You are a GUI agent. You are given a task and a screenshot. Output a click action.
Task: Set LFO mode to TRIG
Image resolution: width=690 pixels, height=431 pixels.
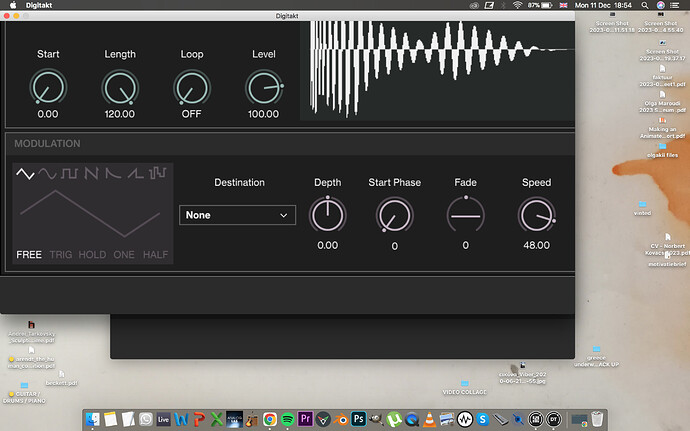coord(61,254)
